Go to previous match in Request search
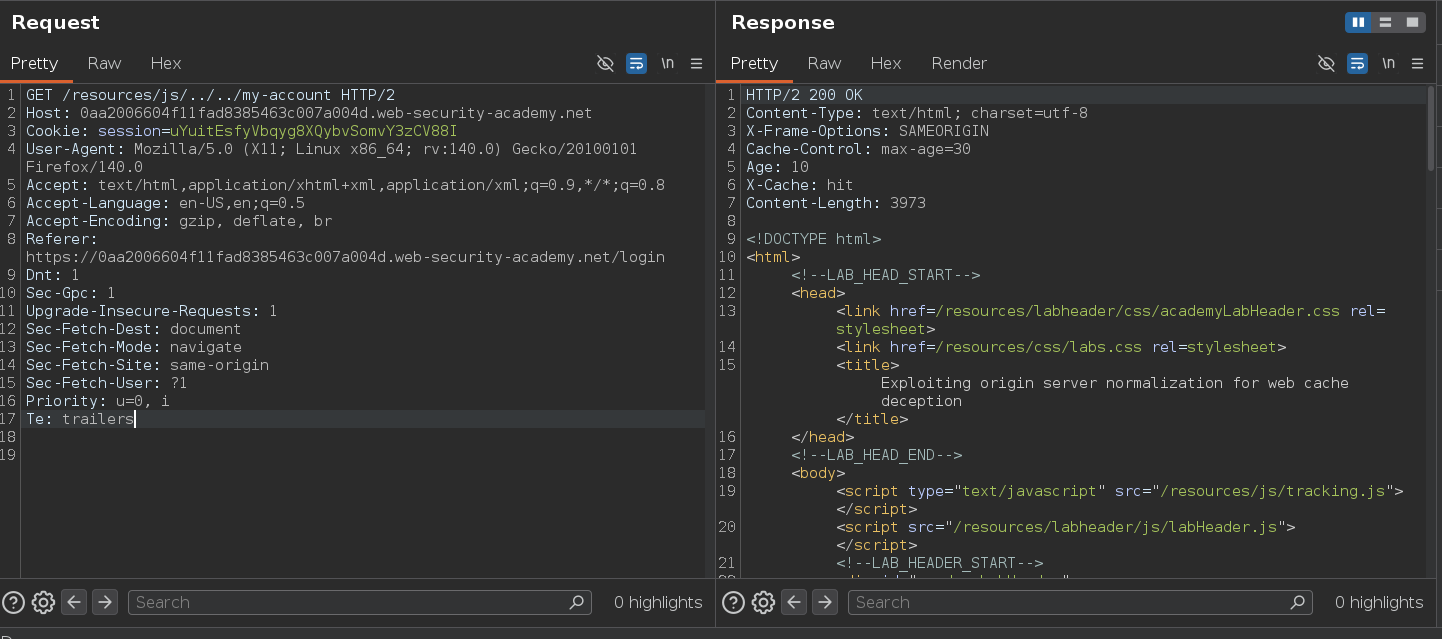Image resolution: width=1442 pixels, height=639 pixels. tap(74, 602)
